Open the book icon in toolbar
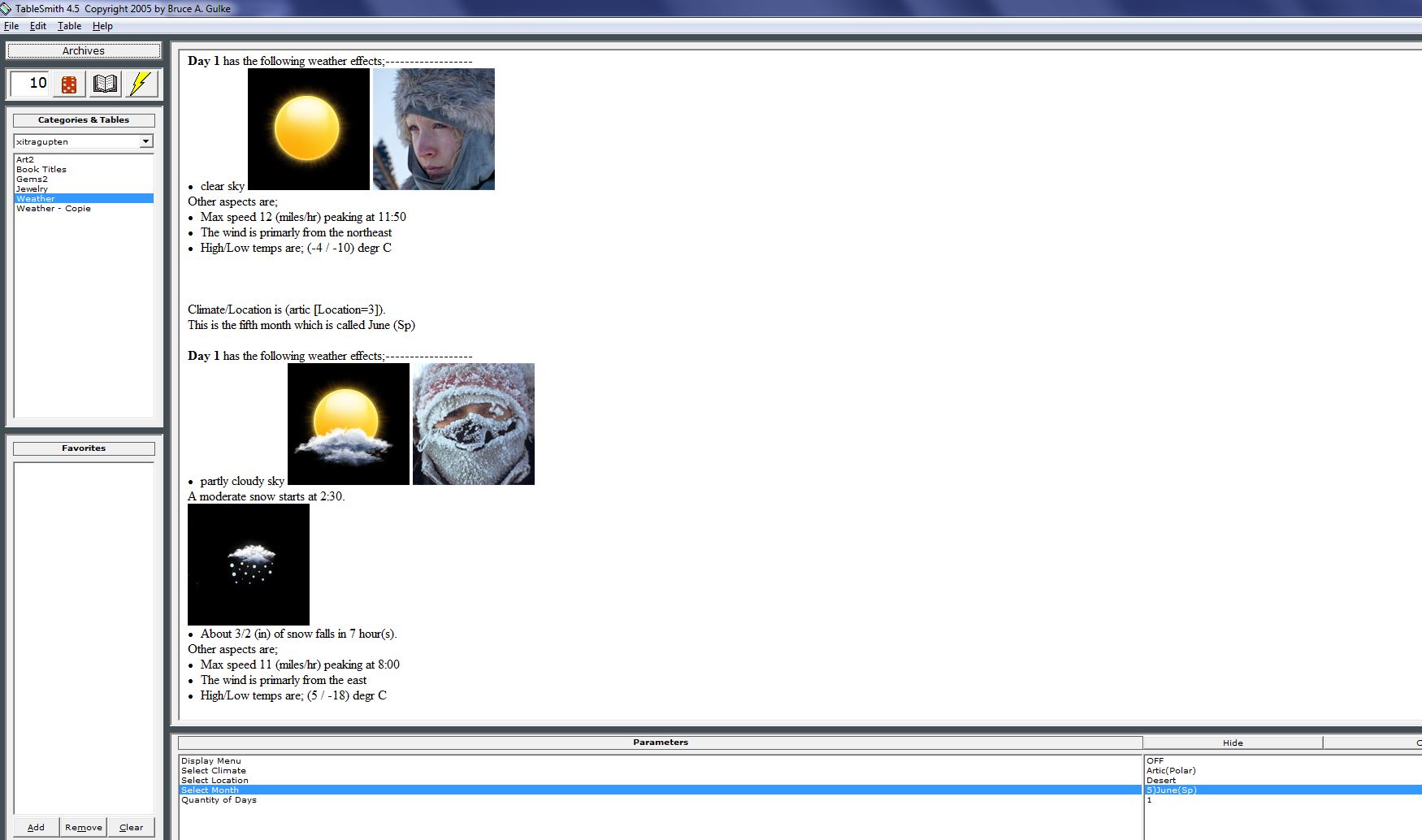The height and width of the screenshot is (840, 1422). [106, 84]
